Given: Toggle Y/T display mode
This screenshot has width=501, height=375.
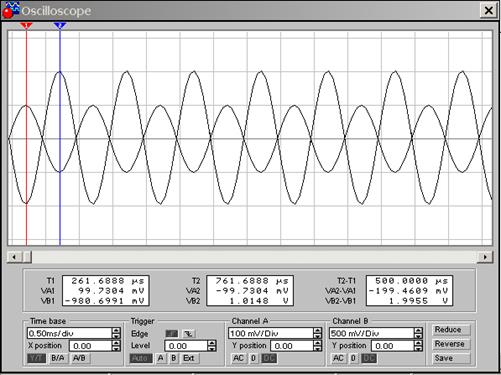Looking at the screenshot, I should click(x=36, y=358).
